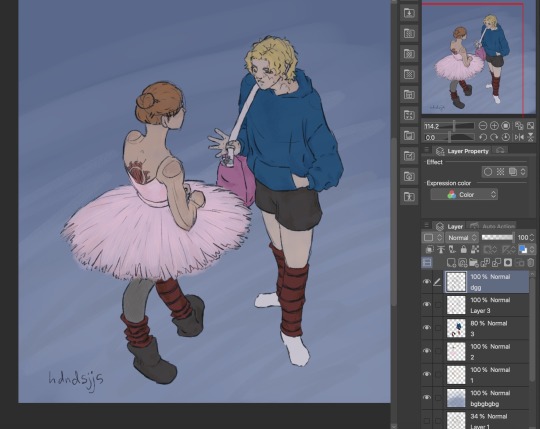Hide the layer named 2
This screenshot has width=540, height=429.
point(427,351)
